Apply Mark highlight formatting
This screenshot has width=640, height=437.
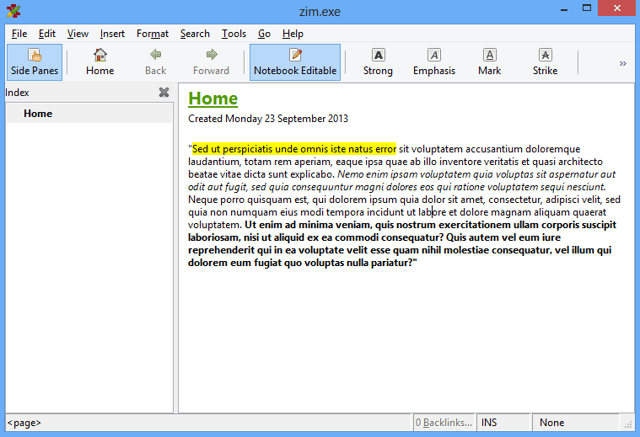pos(489,62)
